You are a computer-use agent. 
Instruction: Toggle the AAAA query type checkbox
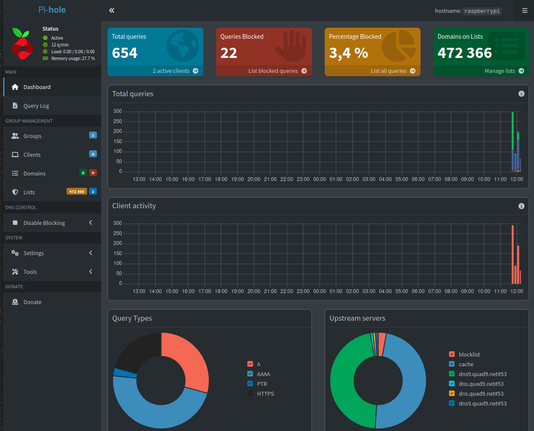pos(250,374)
